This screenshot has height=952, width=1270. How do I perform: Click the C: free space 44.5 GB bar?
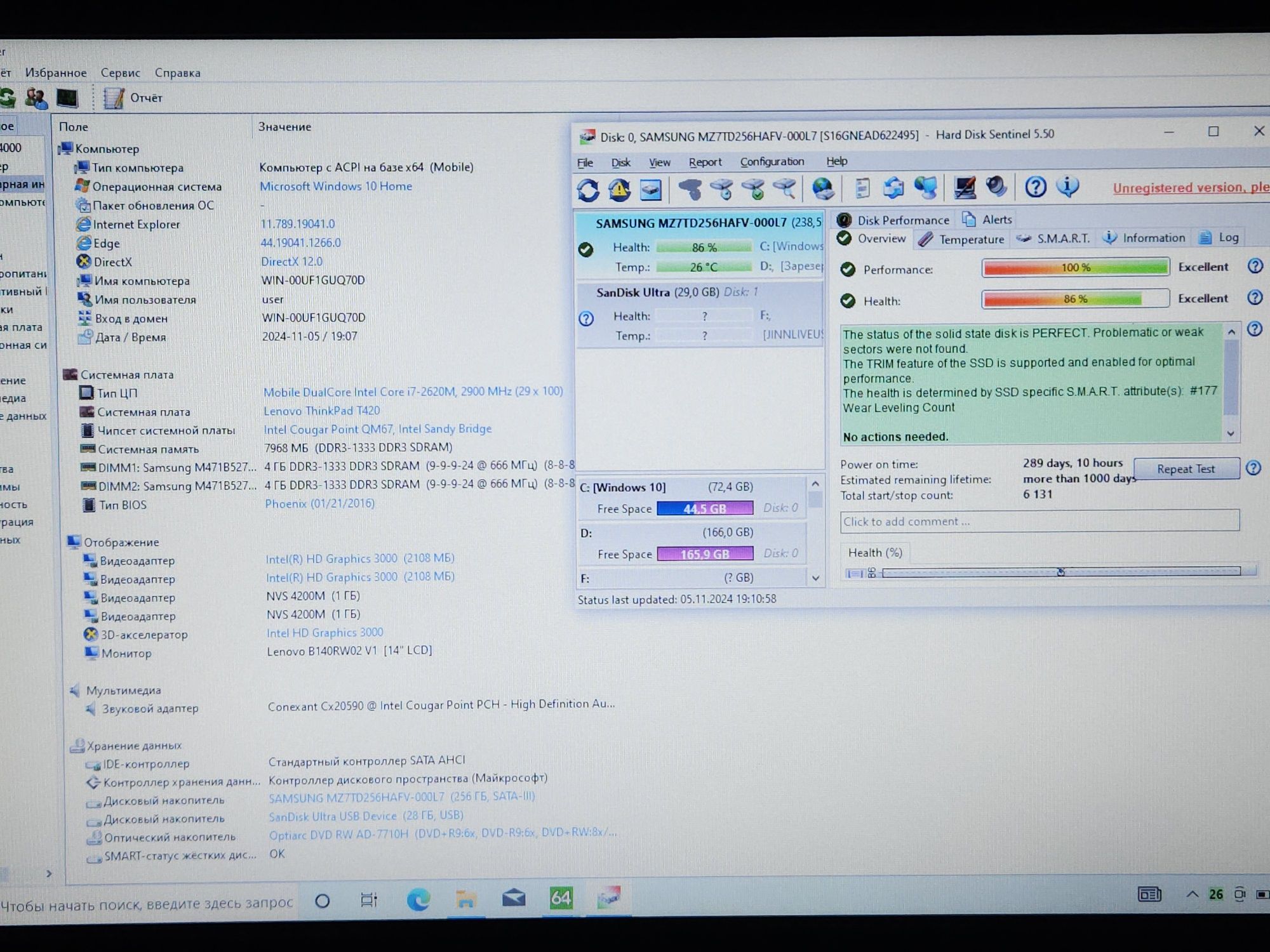pos(705,508)
